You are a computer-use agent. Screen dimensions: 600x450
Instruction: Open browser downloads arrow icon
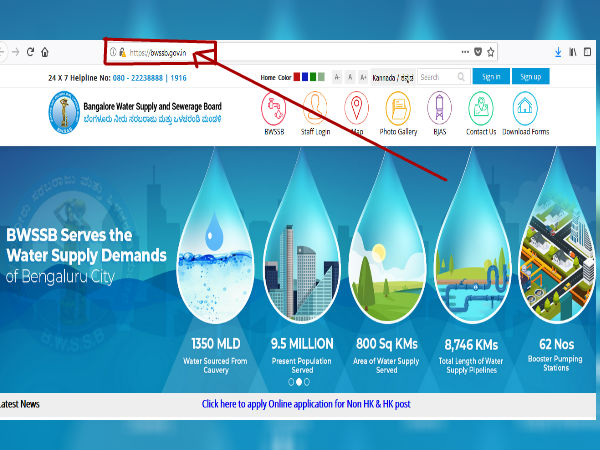[558, 52]
